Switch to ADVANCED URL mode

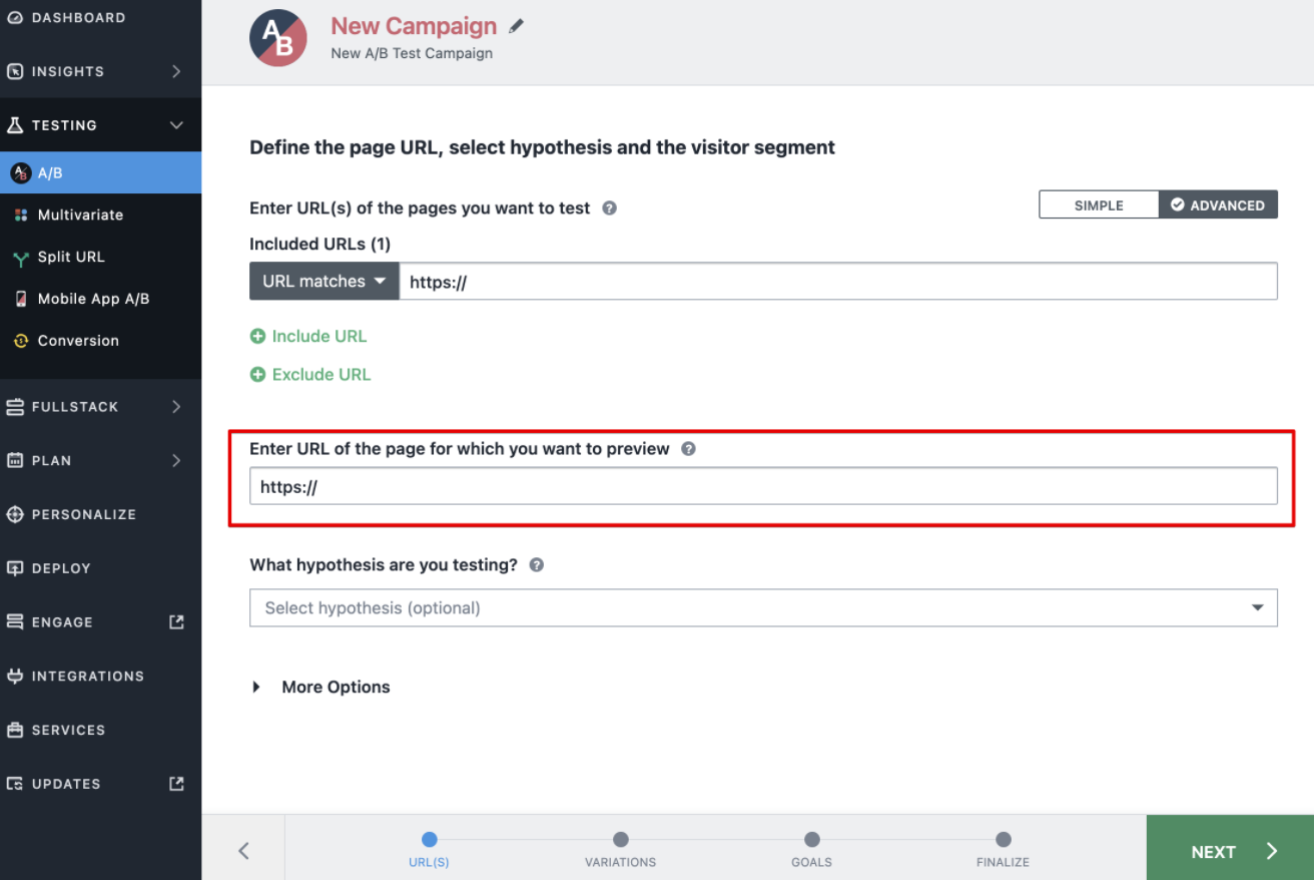(1218, 205)
